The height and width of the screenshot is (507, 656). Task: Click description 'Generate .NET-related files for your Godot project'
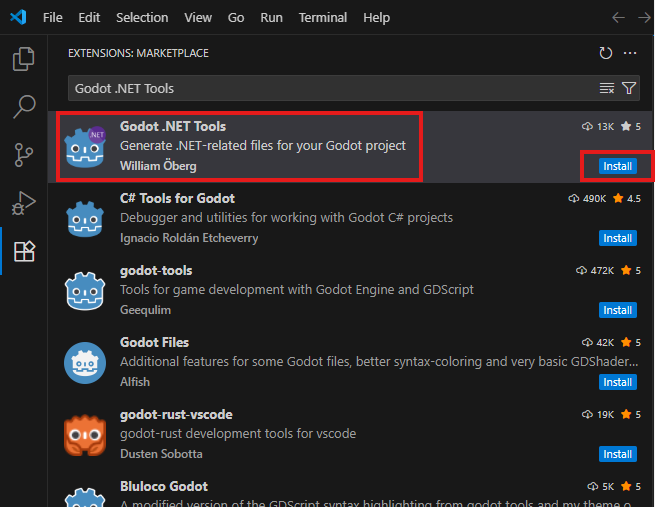click(x=263, y=146)
